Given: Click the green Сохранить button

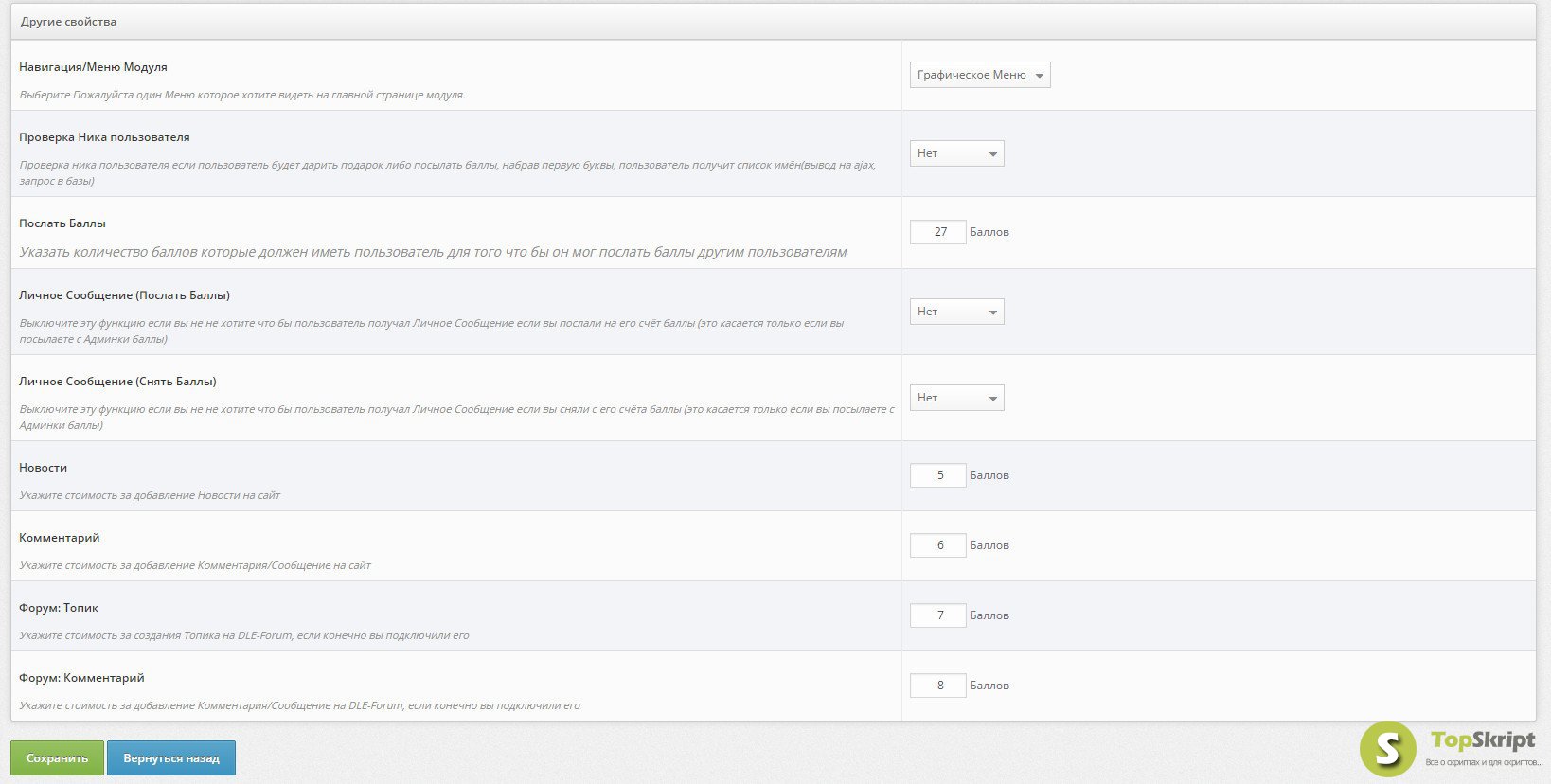Looking at the screenshot, I should [57, 758].
